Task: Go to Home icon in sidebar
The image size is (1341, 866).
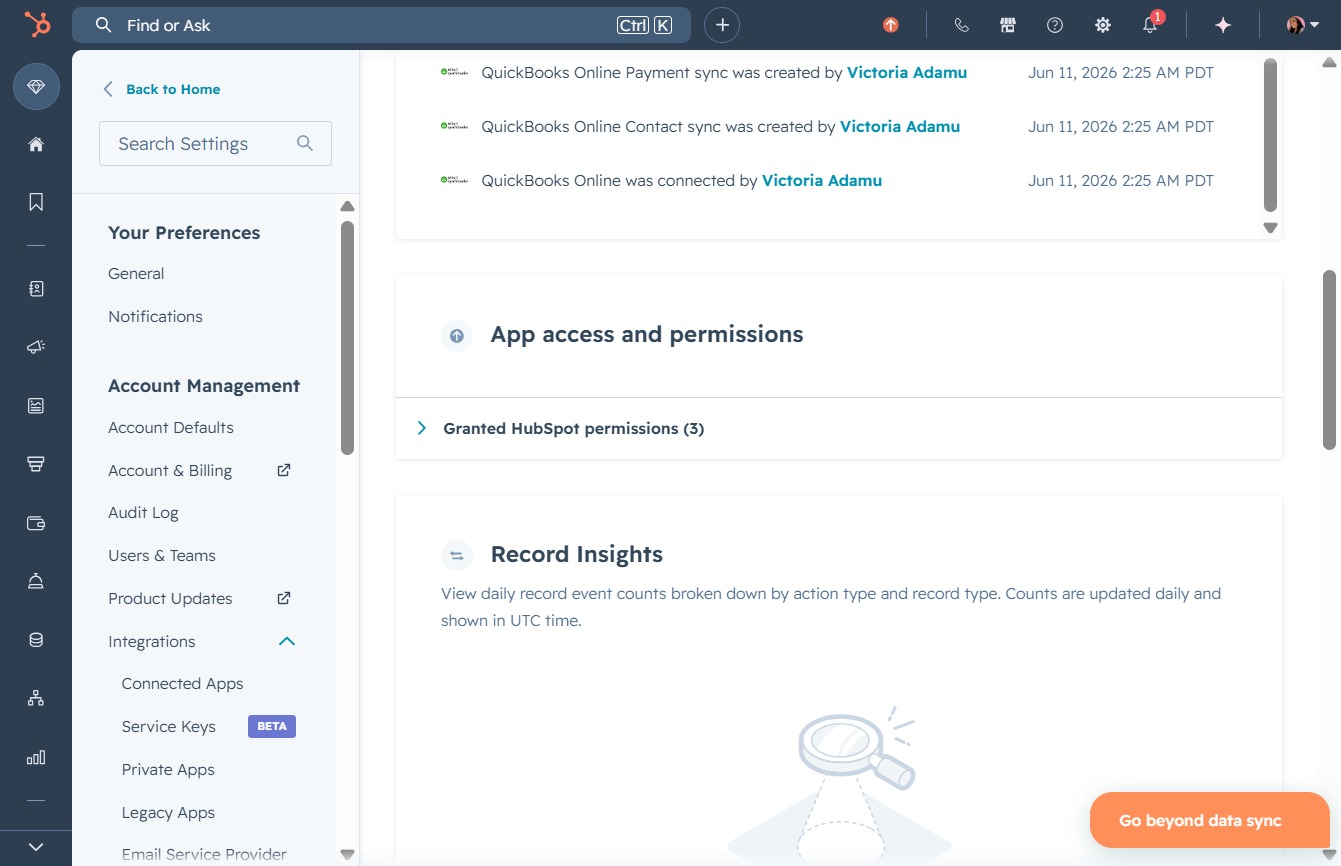Action: 36,145
